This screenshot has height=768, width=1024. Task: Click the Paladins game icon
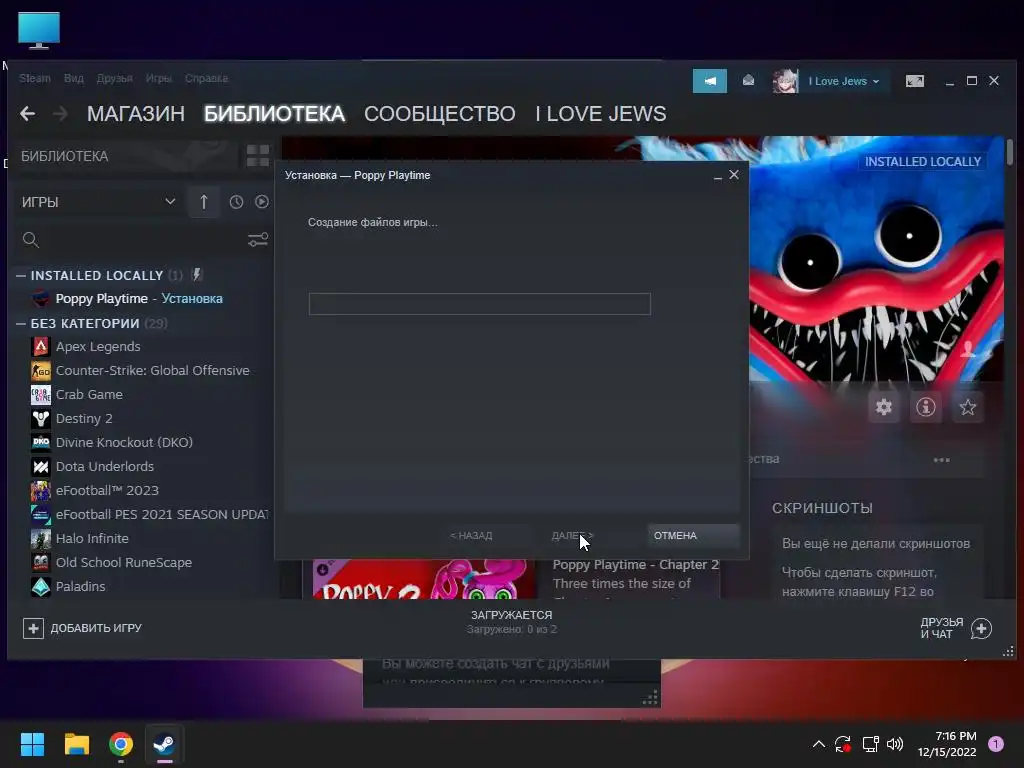point(40,586)
